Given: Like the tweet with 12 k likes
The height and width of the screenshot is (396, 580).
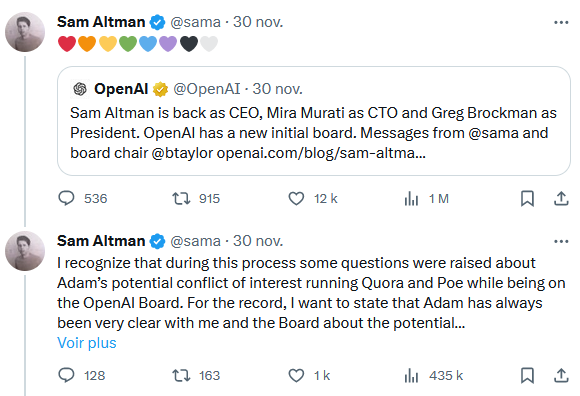Looking at the screenshot, I should 296,199.
